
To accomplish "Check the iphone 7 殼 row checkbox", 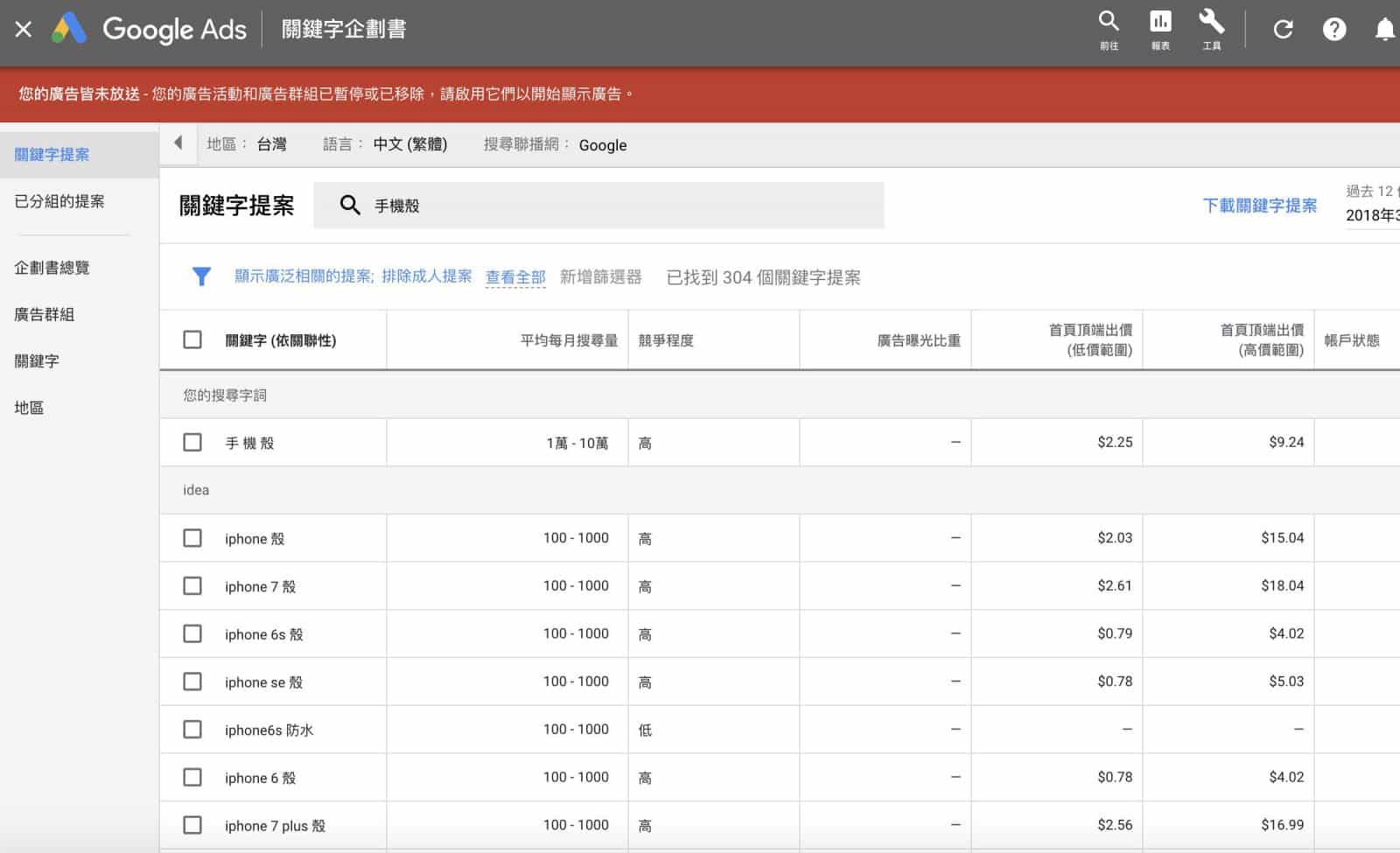I will tap(192, 586).
